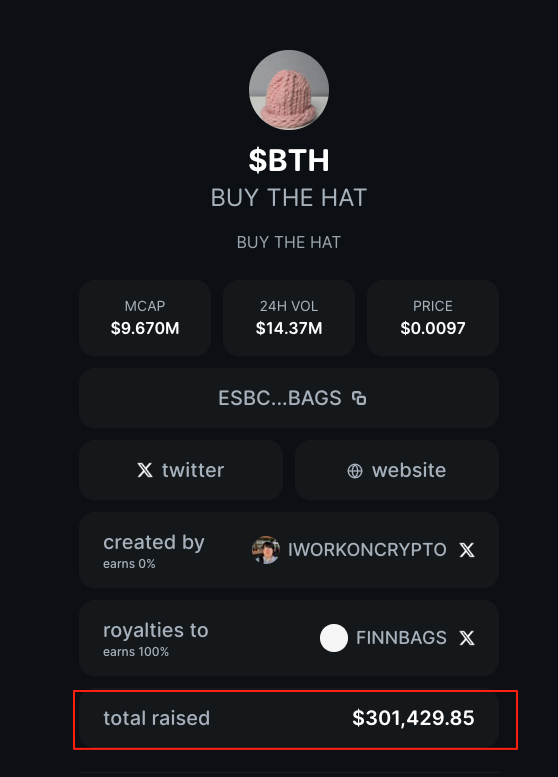The height and width of the screenshot is (777, 558).
Task: Select the 24H VOL $14.37M card
Action: [x=289, y=318]
